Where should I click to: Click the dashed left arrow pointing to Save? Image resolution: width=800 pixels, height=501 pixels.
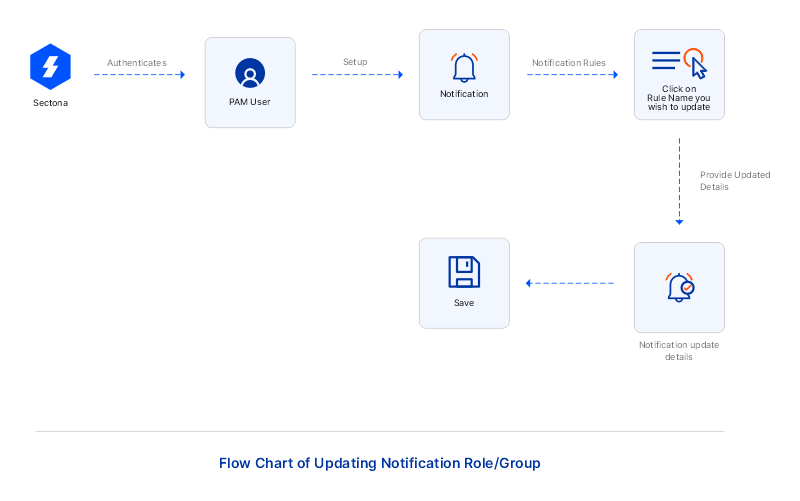coord(570,283)
